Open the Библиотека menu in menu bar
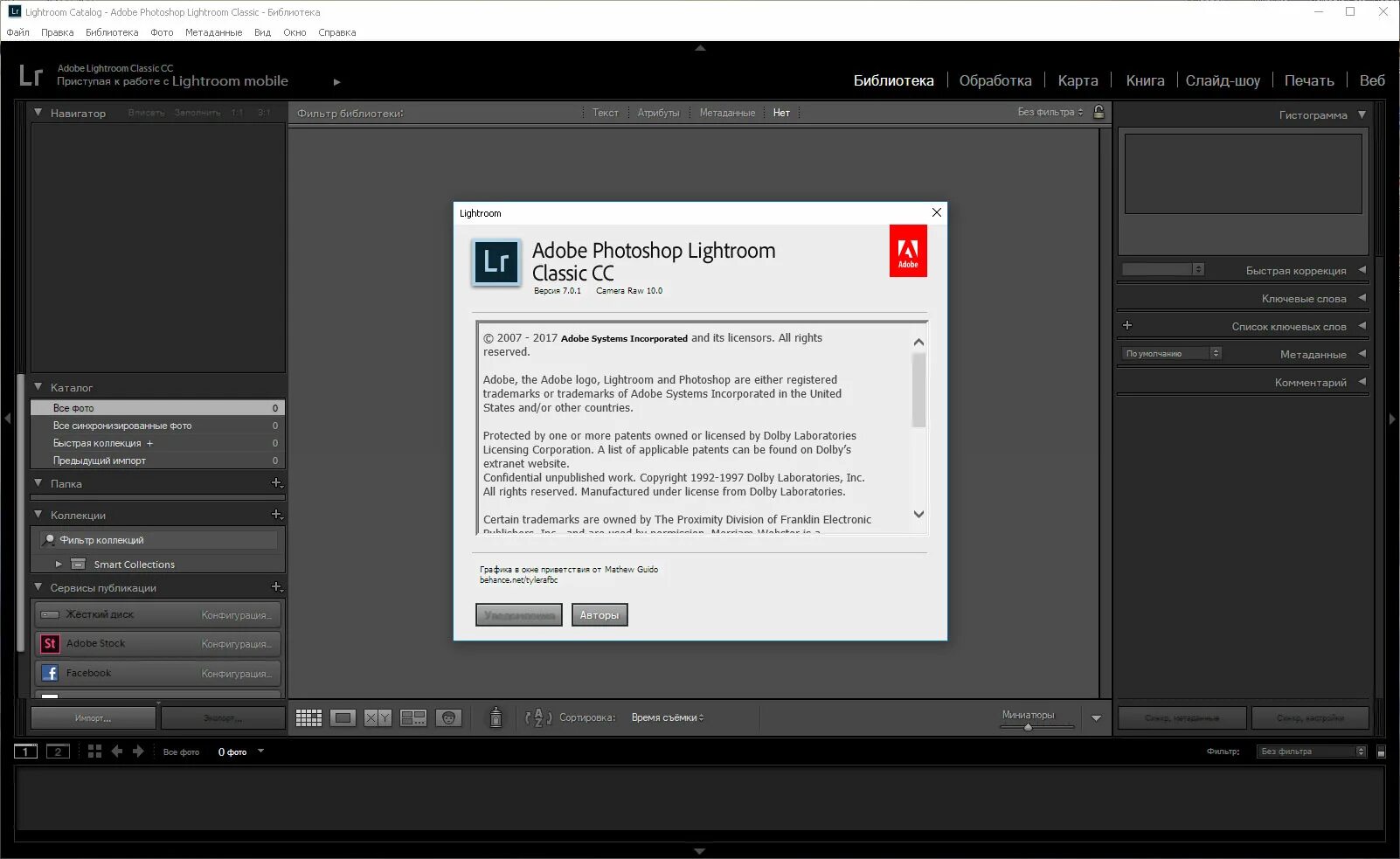This screenshot has height=859, width=1400. click(112, 32)
